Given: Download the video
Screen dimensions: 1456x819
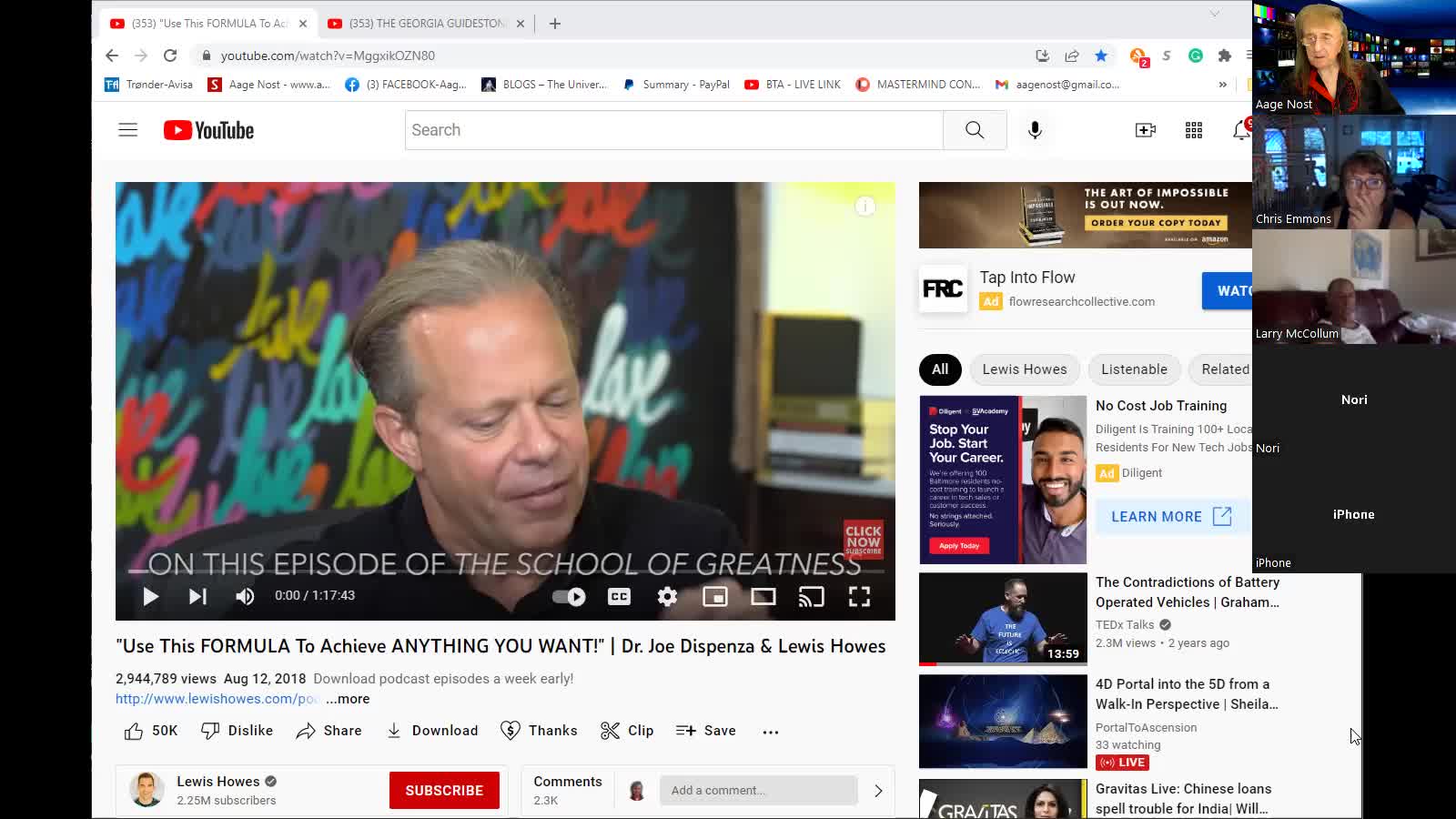Looking at the screenshot, I should [432, 731].
